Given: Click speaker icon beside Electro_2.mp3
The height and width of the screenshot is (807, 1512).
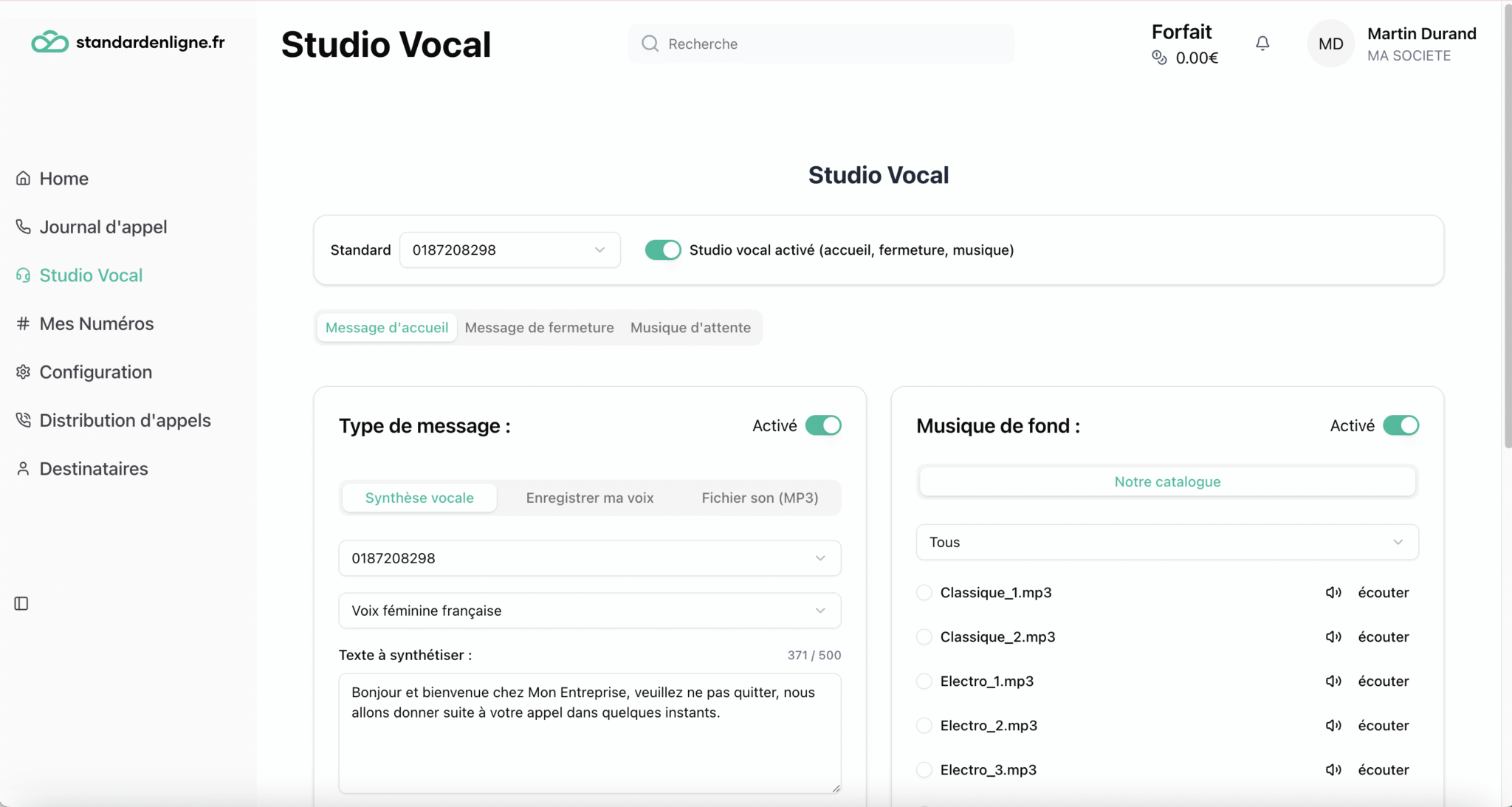Looking at the screenshot, I should coord(1333,725).
